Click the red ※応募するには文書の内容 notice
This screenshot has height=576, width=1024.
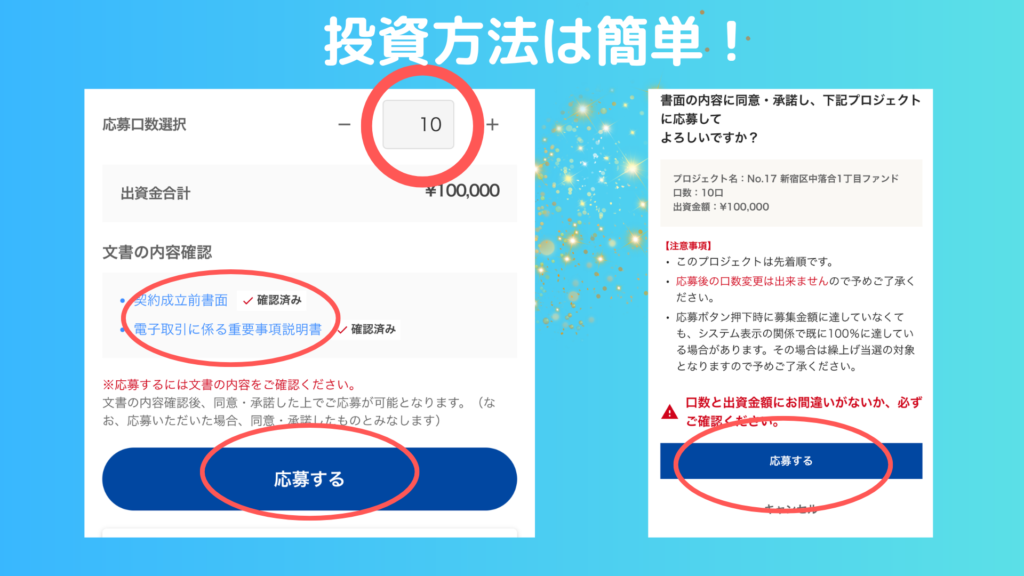229,385
